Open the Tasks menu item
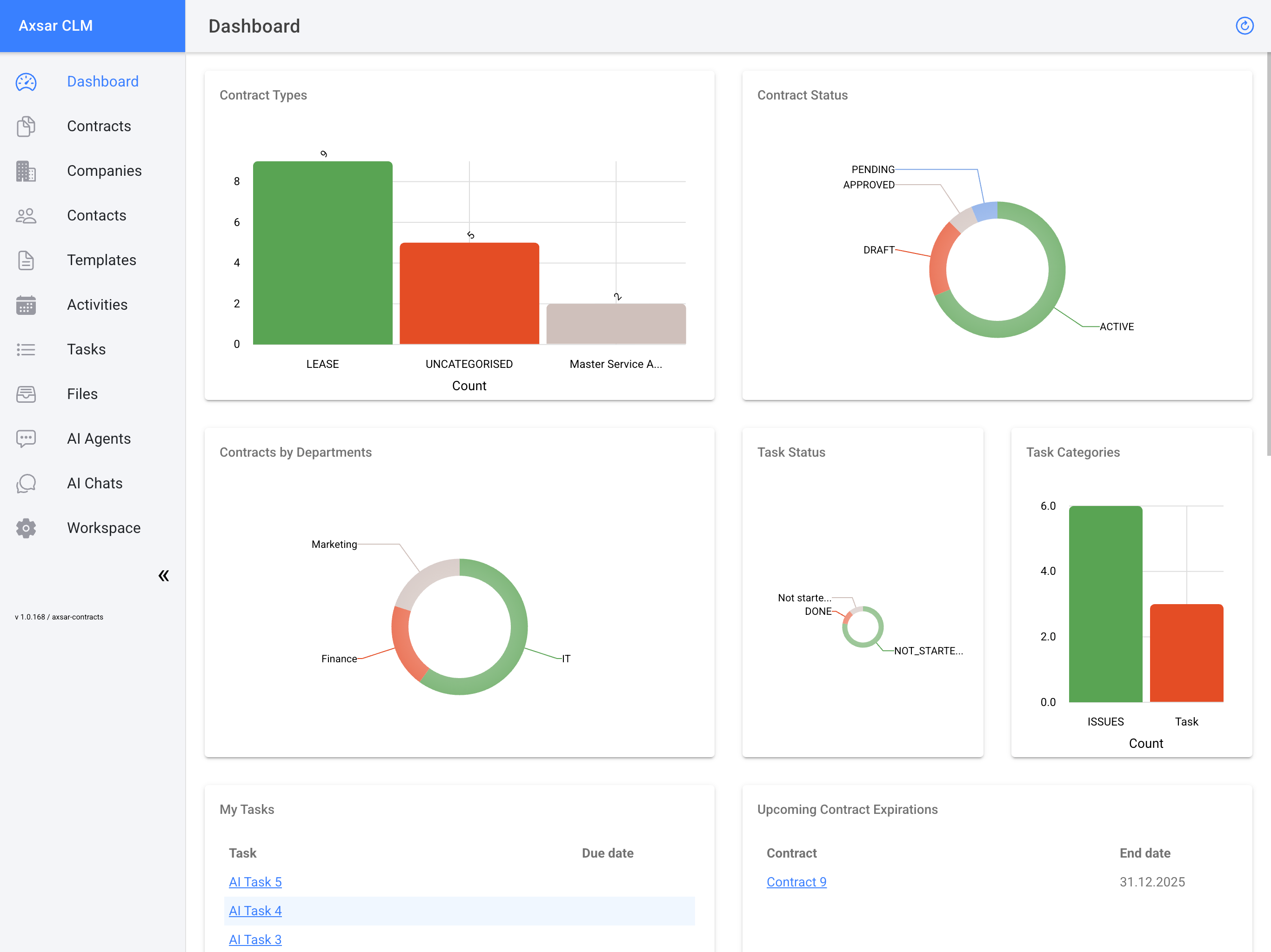This screenshot has height=952, width=1271. [x=86, y=349]
